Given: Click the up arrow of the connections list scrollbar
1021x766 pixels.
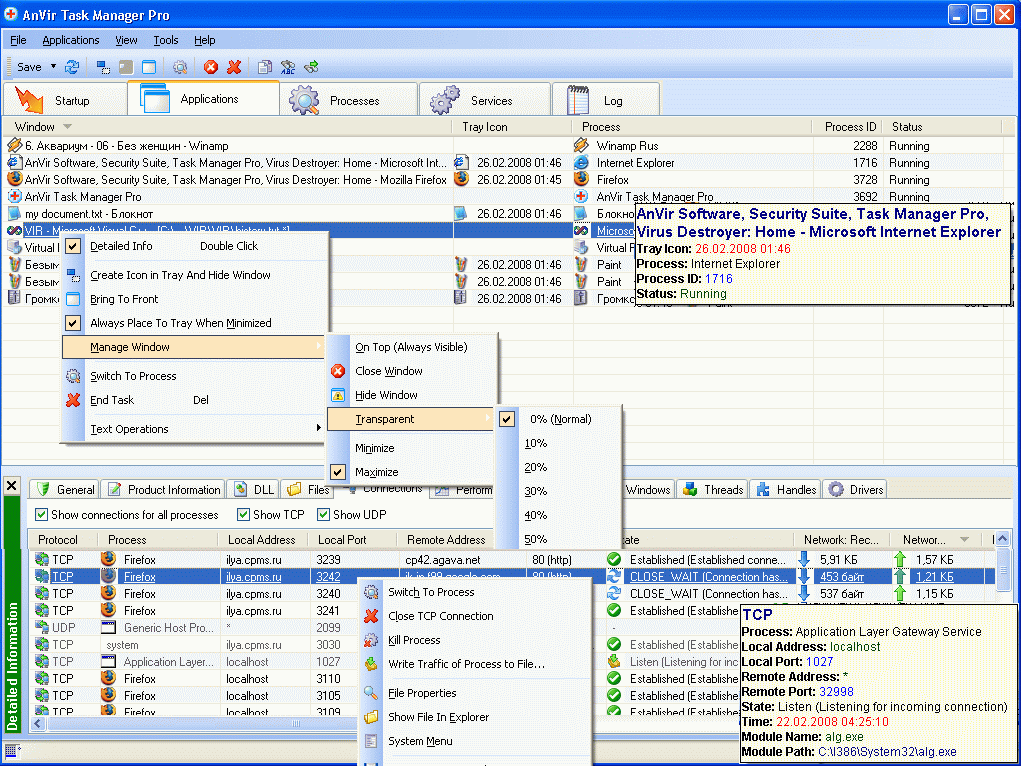Looking at the screenshot, I should coord(1003,539).
